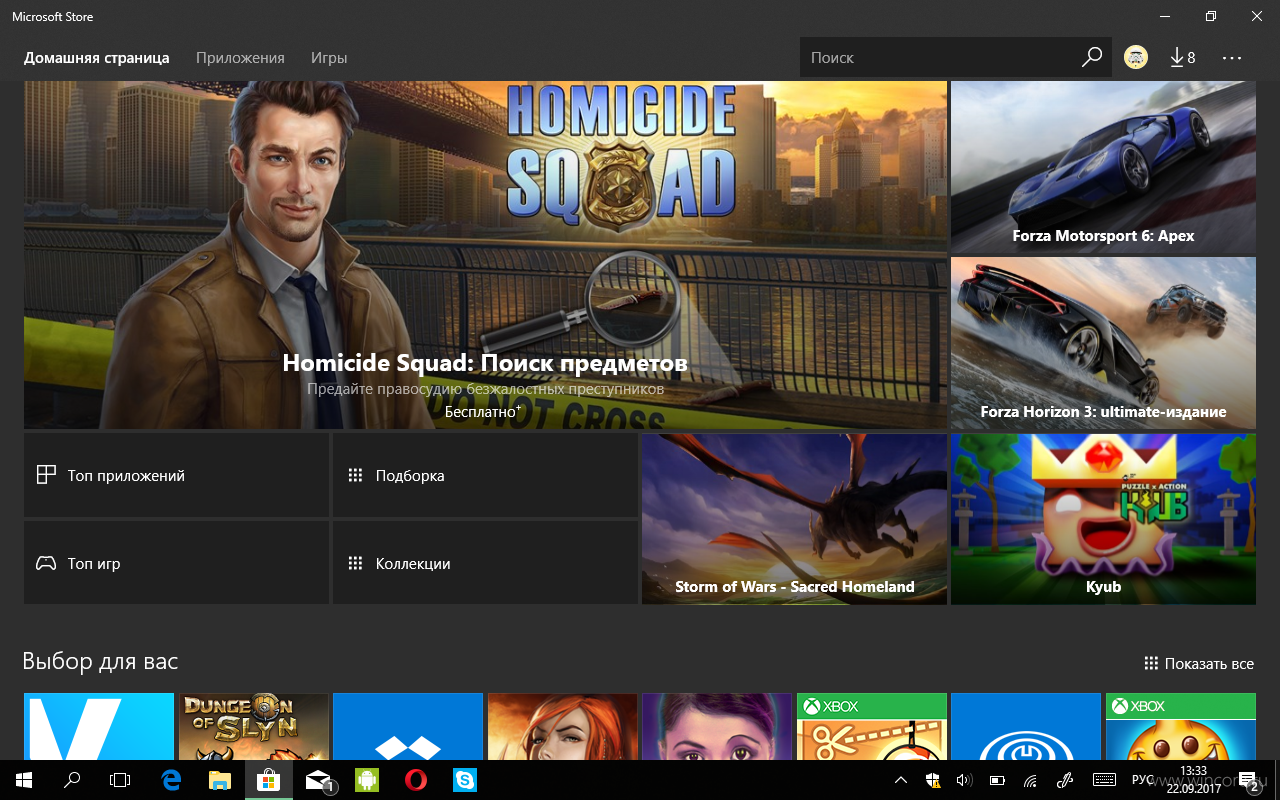Open Windows Defender tray icon
1280x800 pixels.
click(x=932, y=780)
